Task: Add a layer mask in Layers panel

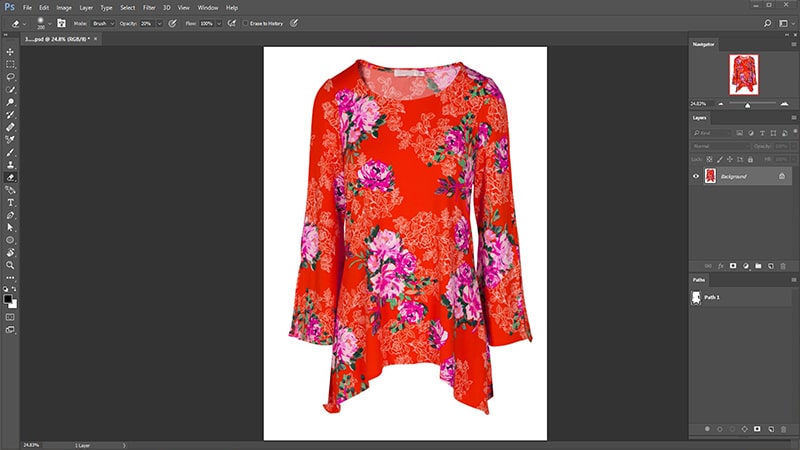Action: [x=733, y=266]
